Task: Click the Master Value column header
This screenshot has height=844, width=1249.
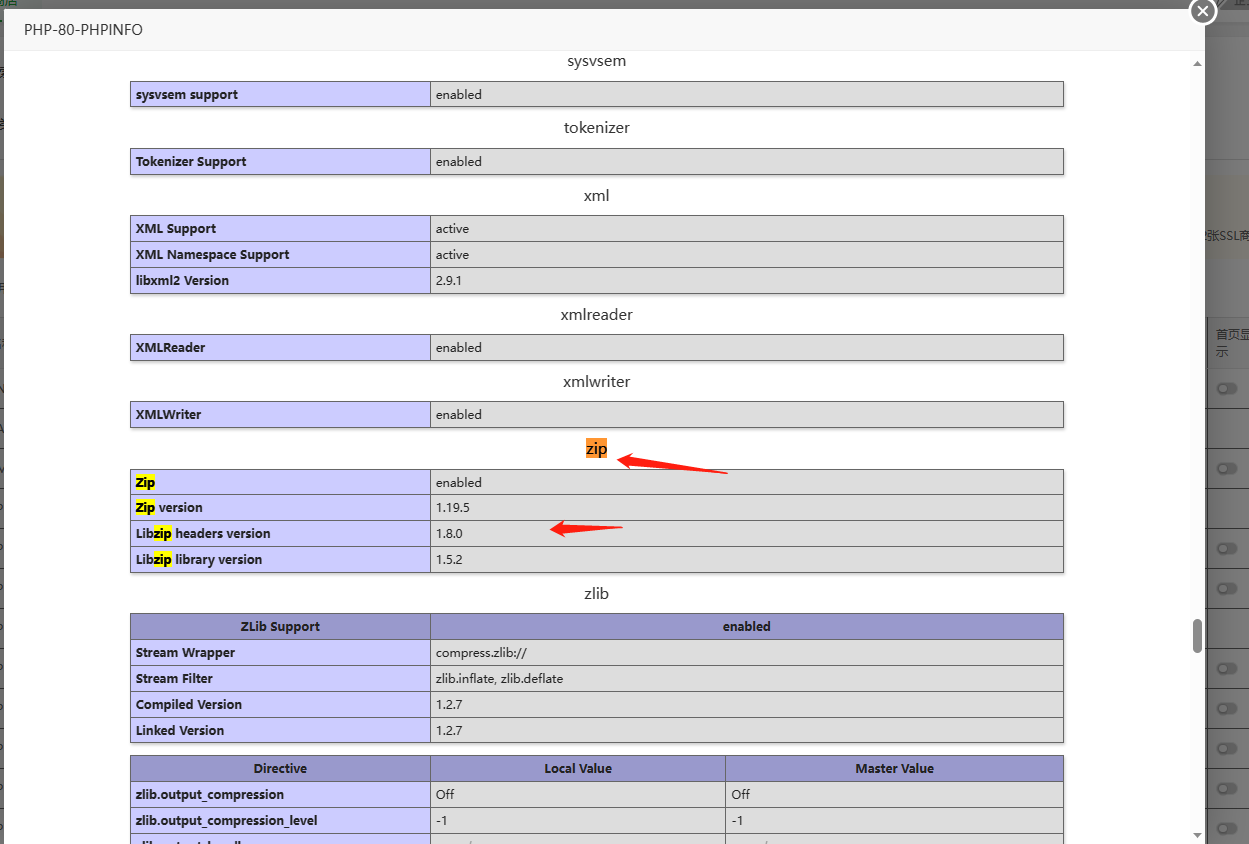Action: click(x=894, y=769)
